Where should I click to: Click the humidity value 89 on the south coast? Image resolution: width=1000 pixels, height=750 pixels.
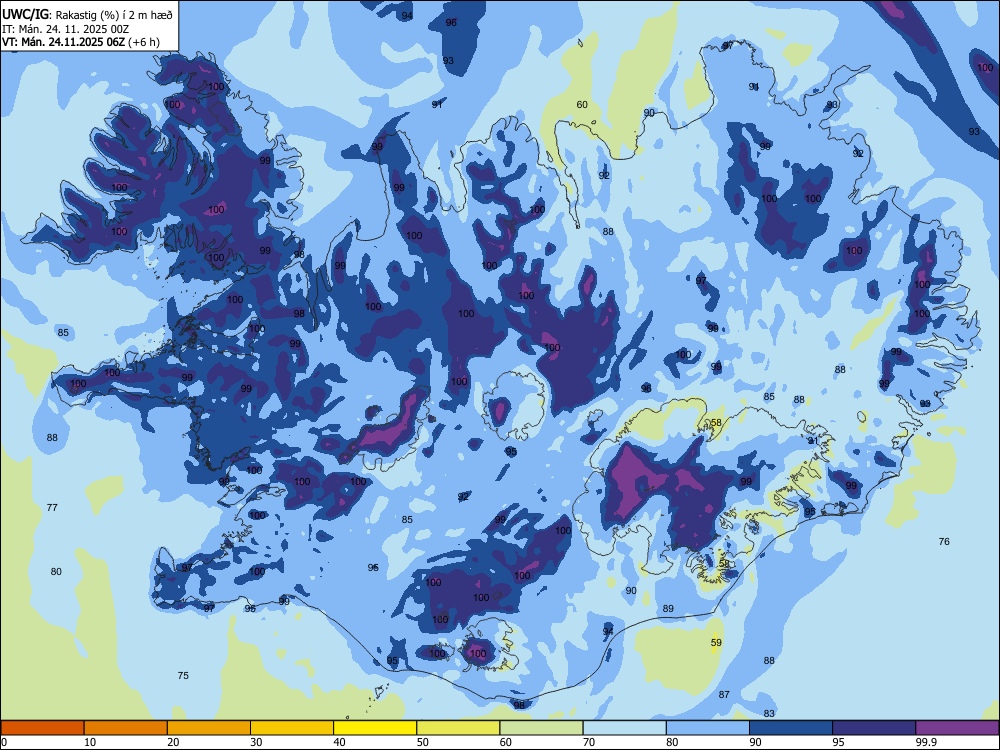tap(668, 608)
